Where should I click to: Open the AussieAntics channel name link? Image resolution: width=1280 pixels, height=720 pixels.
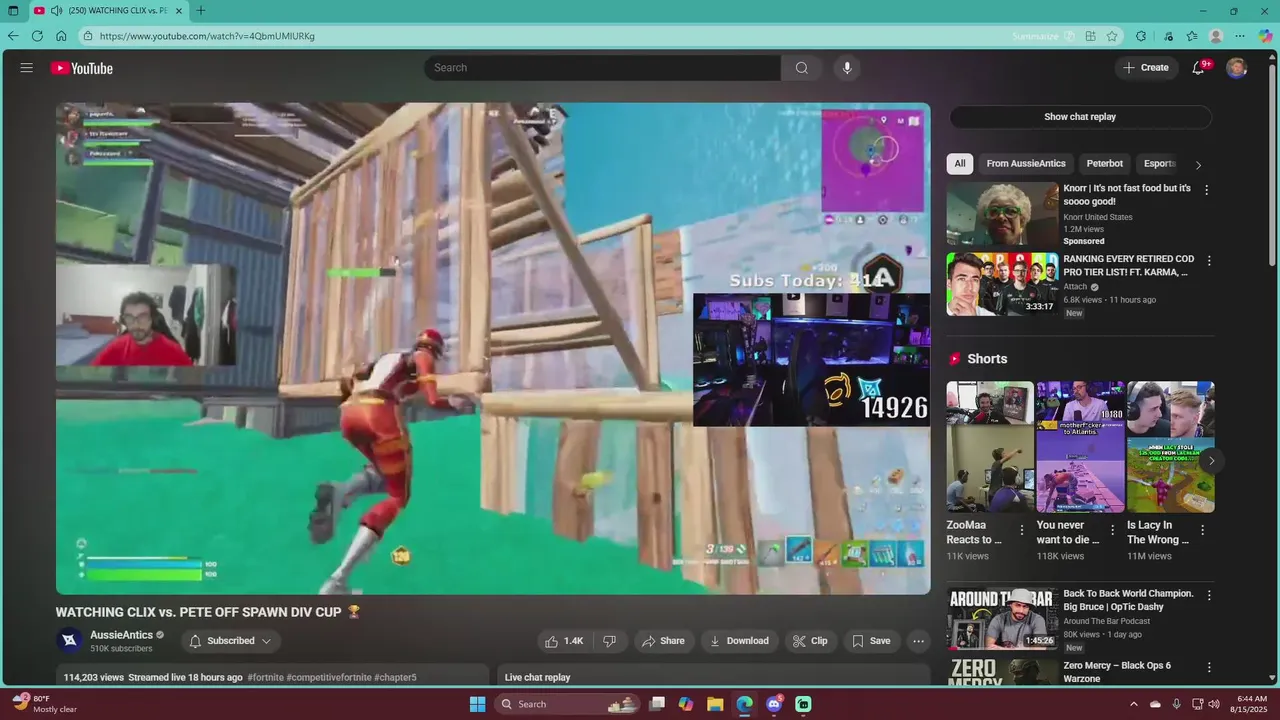[x=121, y=635]
